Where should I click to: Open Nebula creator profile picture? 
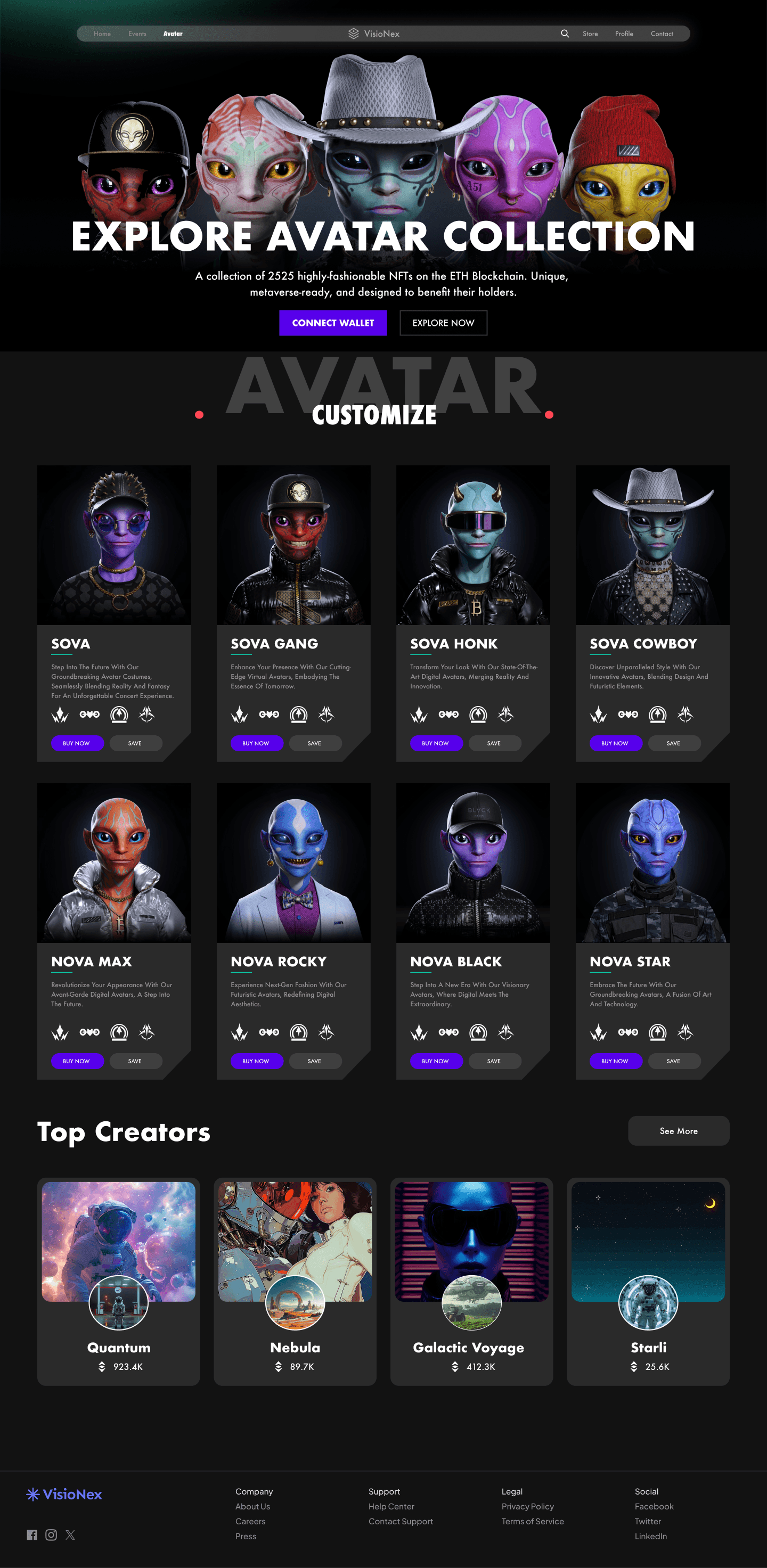[x=295, y=1303]
